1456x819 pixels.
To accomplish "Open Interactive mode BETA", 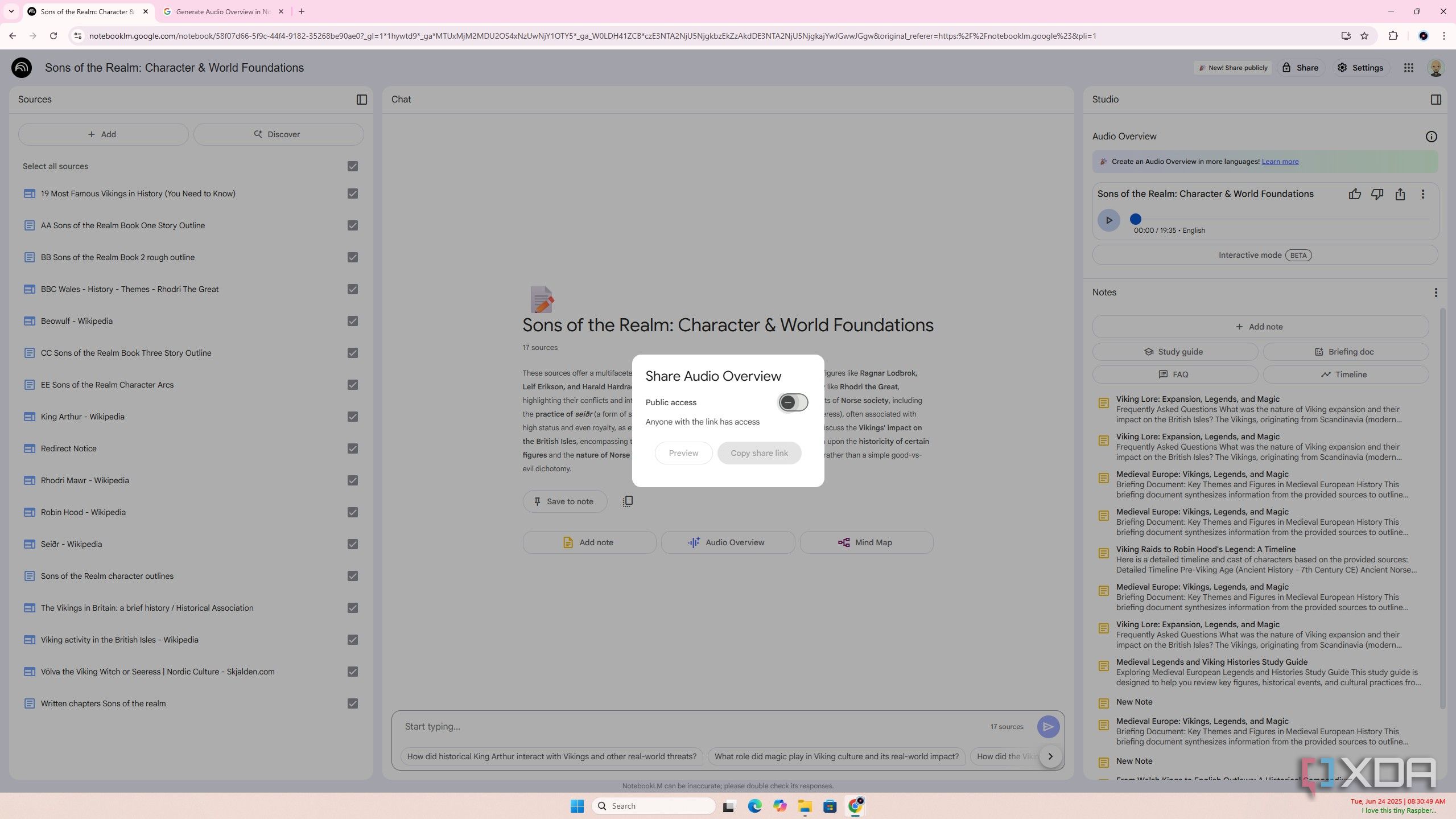I will (x=1264, y=255).
